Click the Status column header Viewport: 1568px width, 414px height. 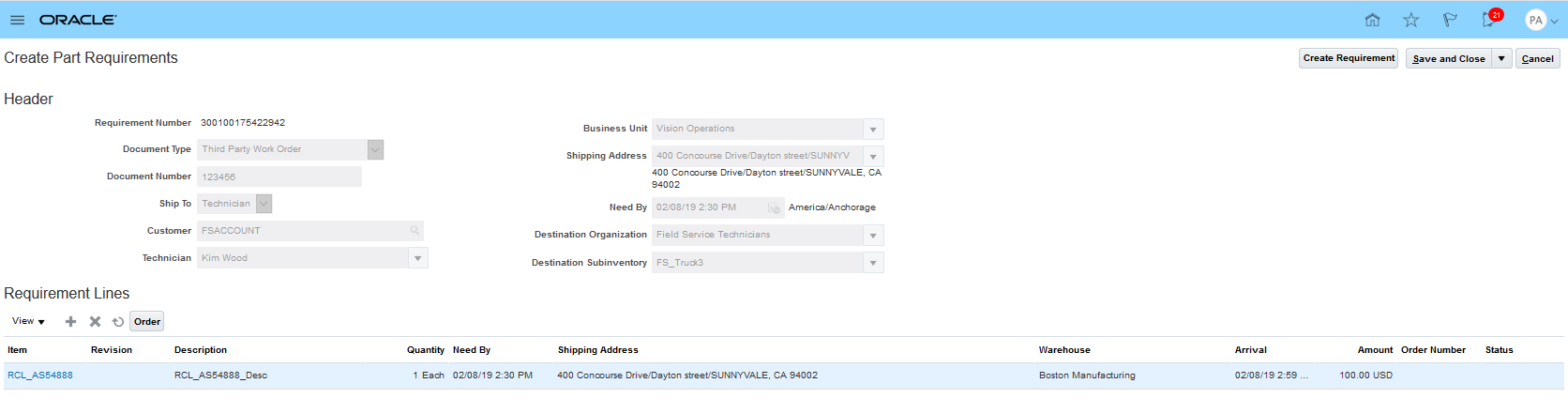point(1500,350)
